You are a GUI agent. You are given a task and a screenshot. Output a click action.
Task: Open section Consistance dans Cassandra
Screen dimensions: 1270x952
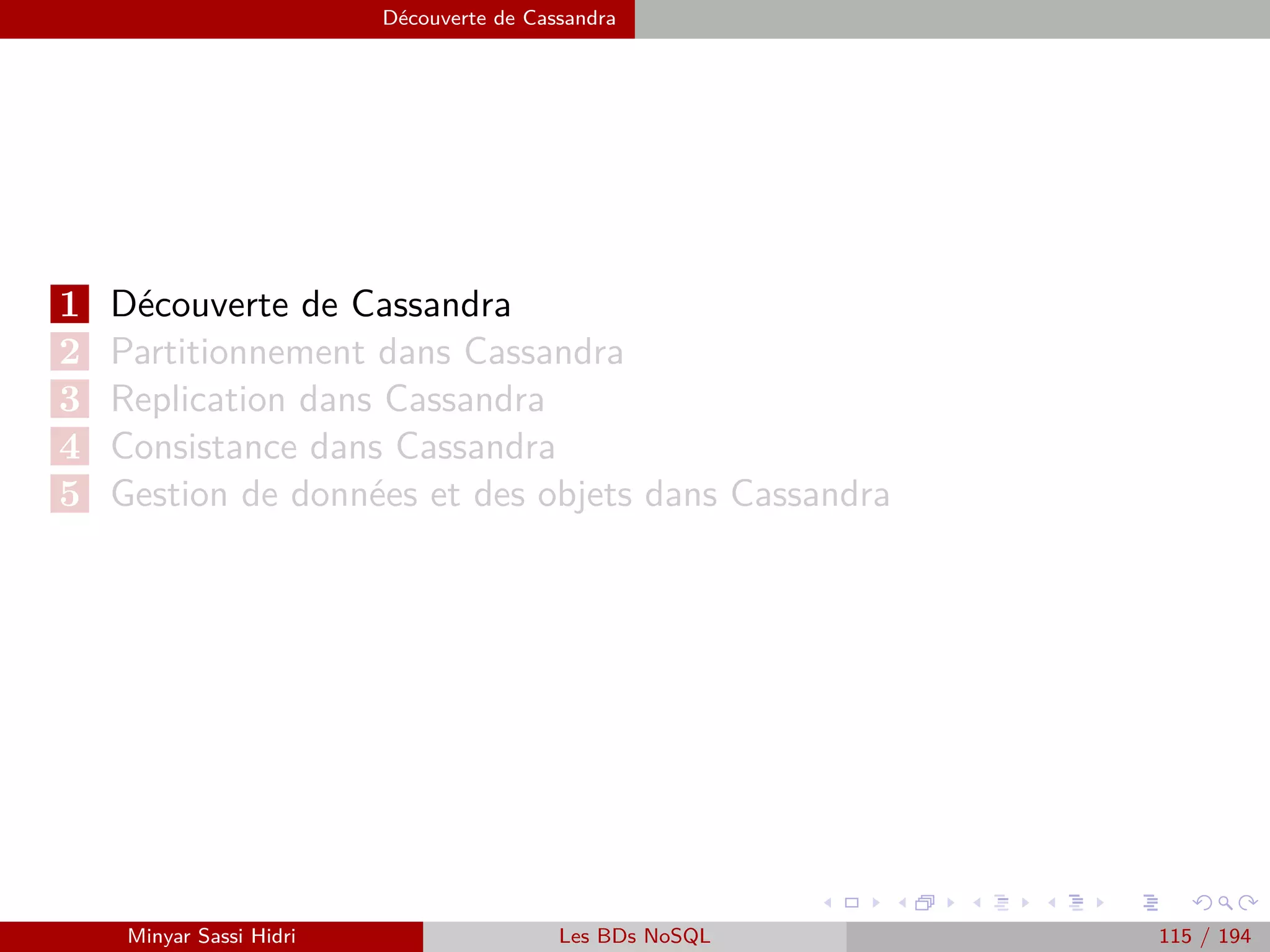pos(332,447)
